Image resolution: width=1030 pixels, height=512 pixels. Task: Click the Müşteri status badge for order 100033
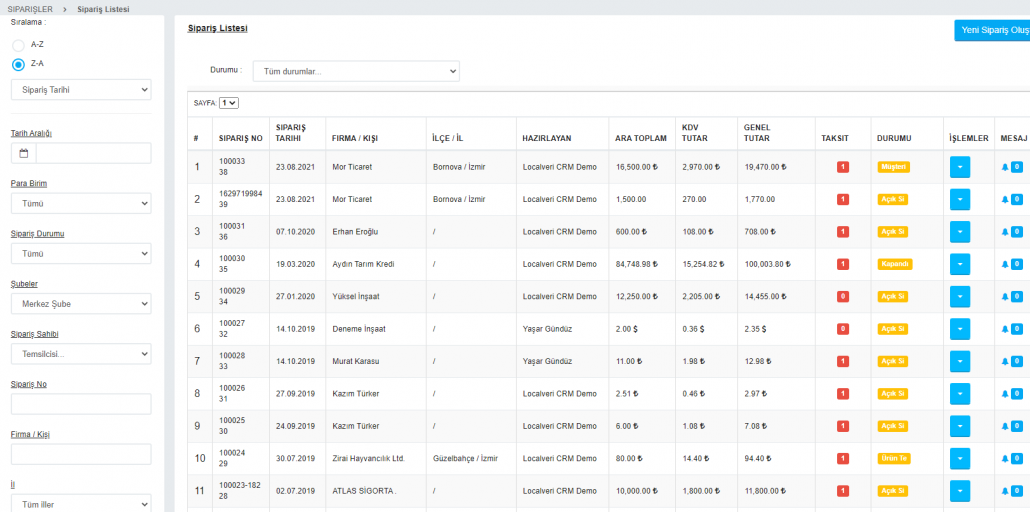pos(893,167)
